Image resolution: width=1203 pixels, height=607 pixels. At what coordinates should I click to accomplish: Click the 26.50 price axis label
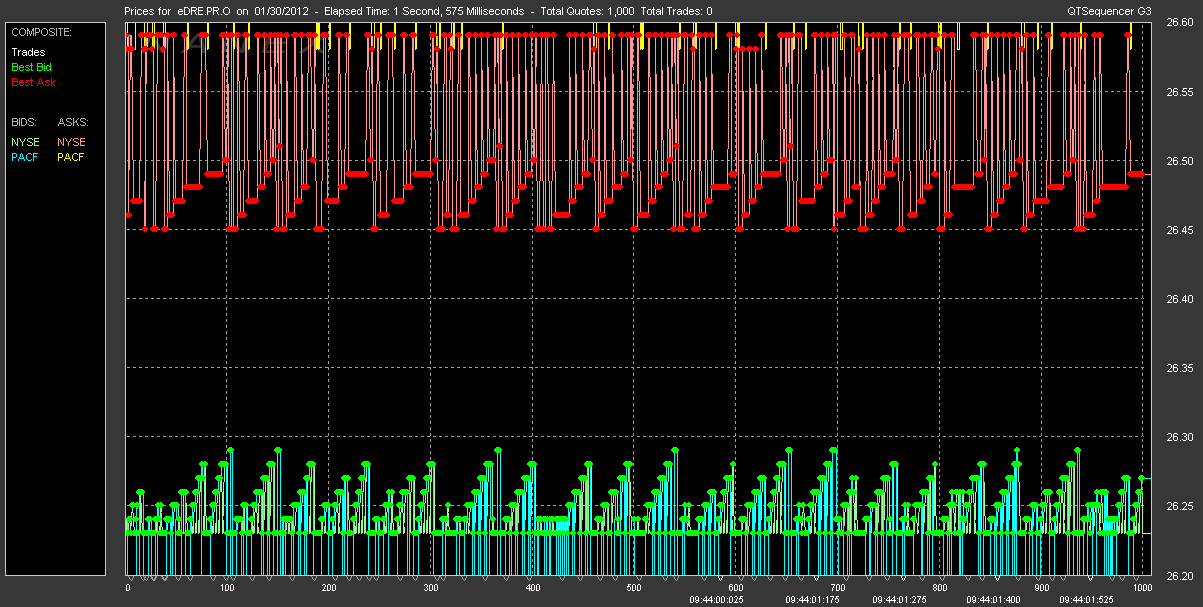point(1181,161)
